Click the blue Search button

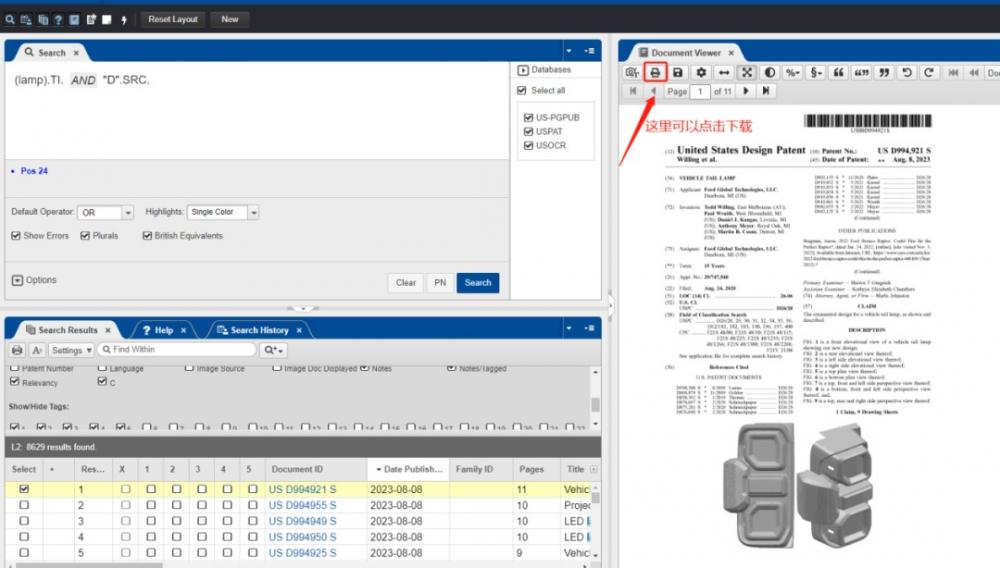click(478, 282)
